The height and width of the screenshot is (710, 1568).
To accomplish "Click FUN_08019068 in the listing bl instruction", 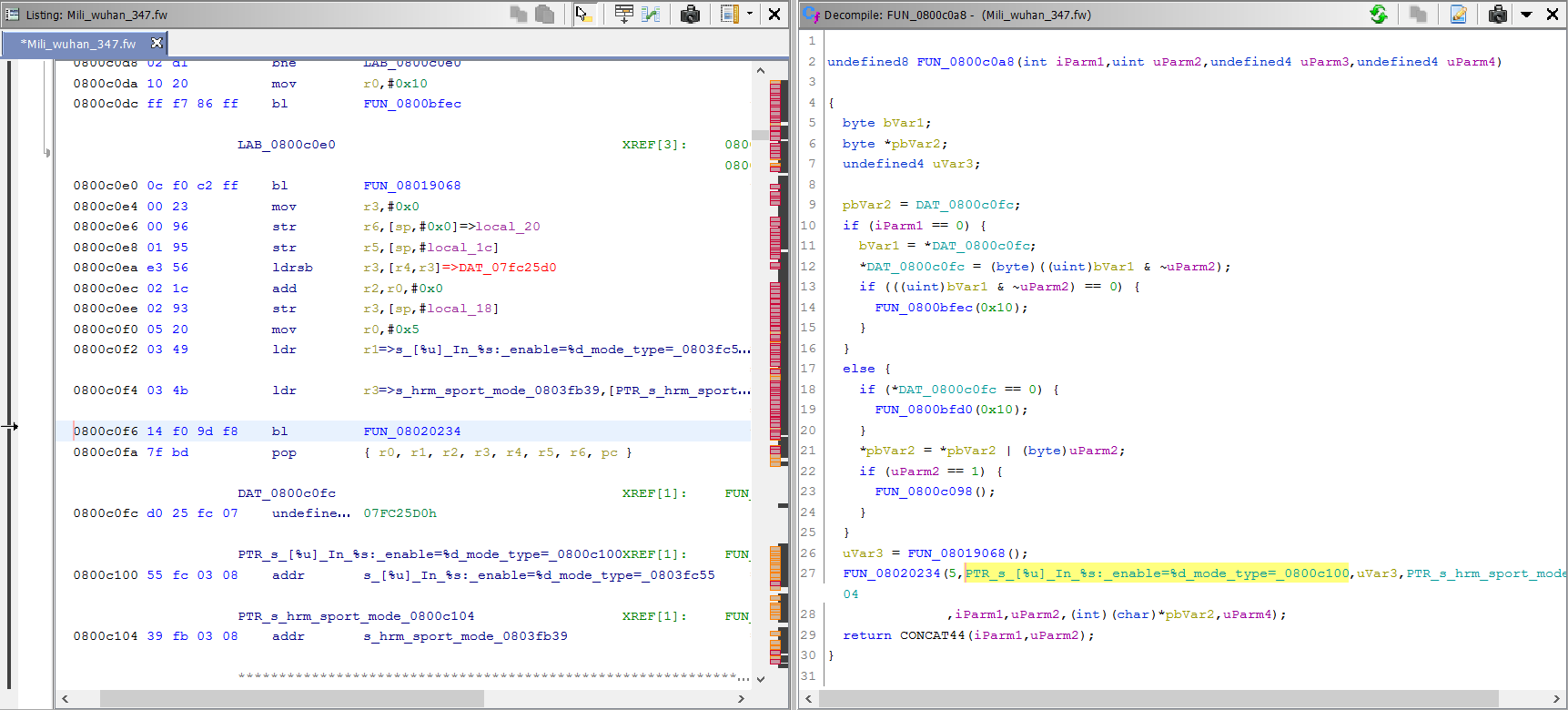I will (x=412, y=186).
